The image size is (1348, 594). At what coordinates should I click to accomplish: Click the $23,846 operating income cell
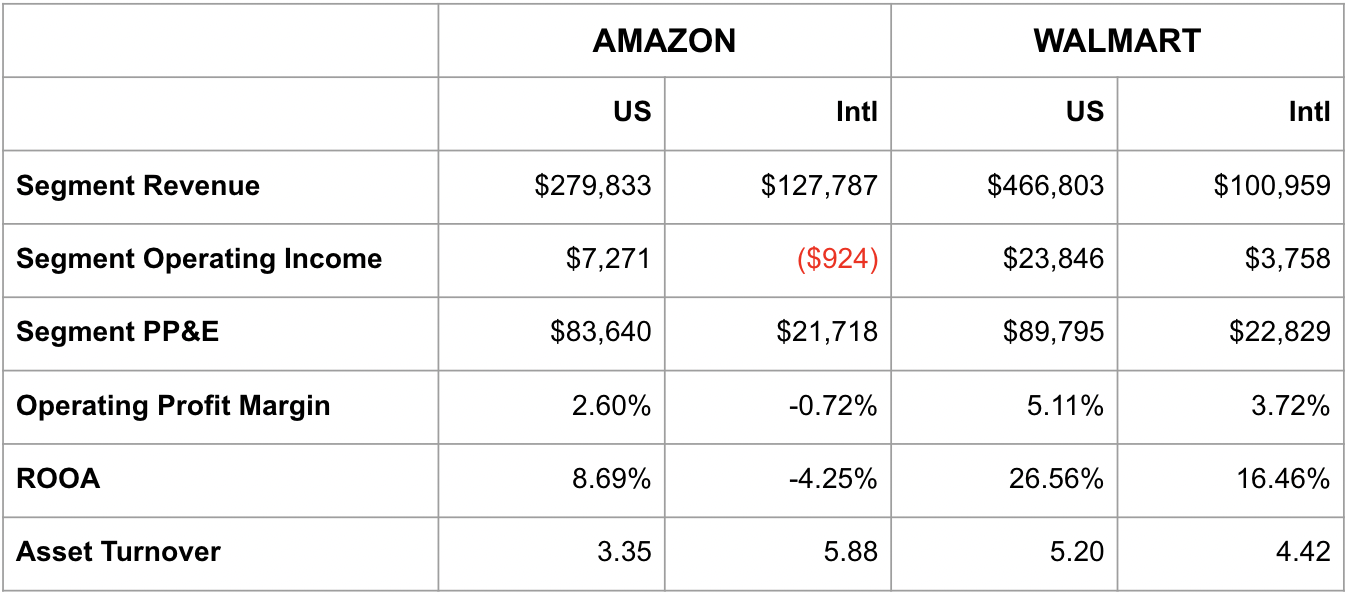tap(1054, 259)
